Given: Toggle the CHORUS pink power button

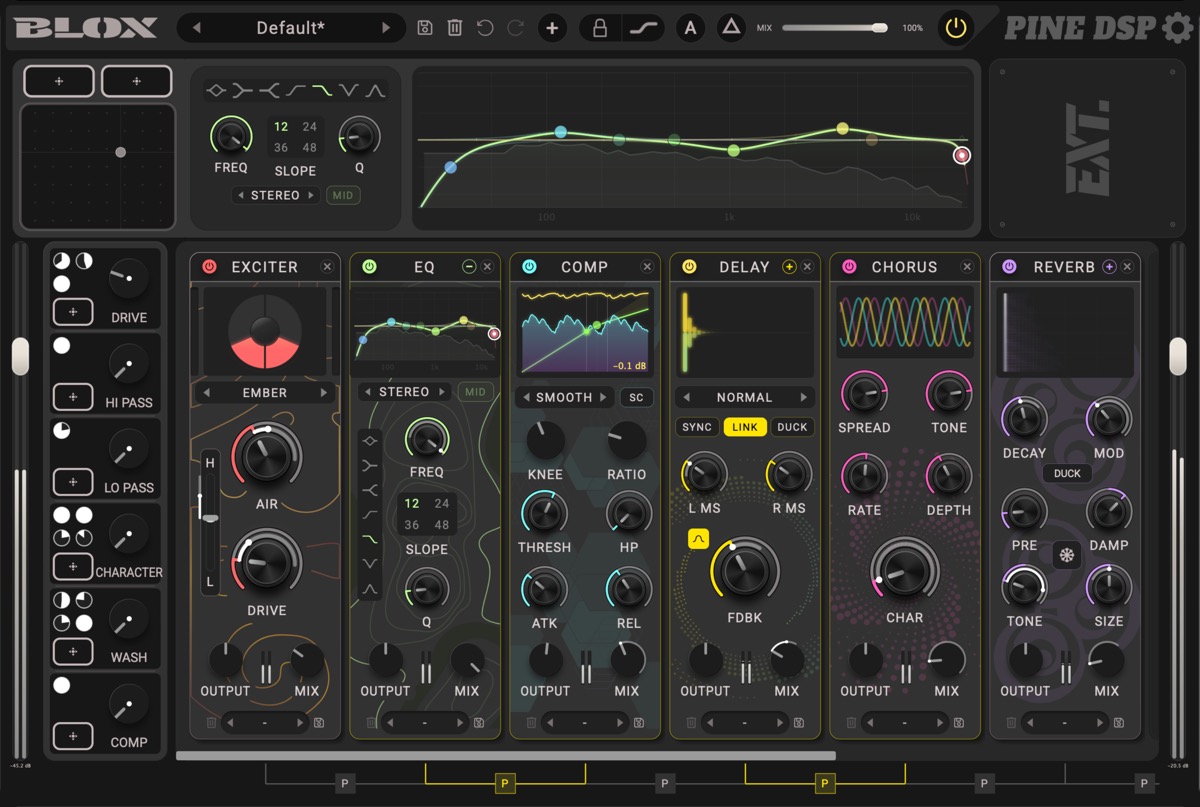Looking at the screenshot, I should (x=849, y=267).
